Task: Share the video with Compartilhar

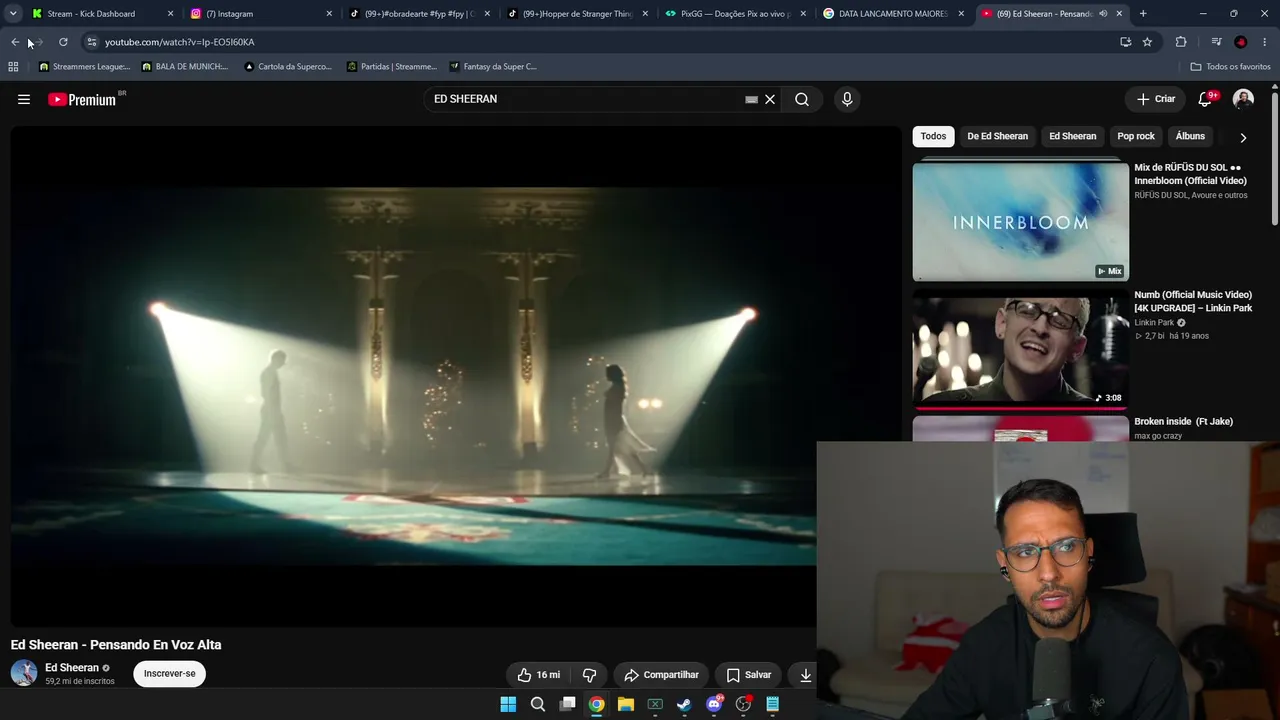Action: pyautogui.click(x=661, y=675)
